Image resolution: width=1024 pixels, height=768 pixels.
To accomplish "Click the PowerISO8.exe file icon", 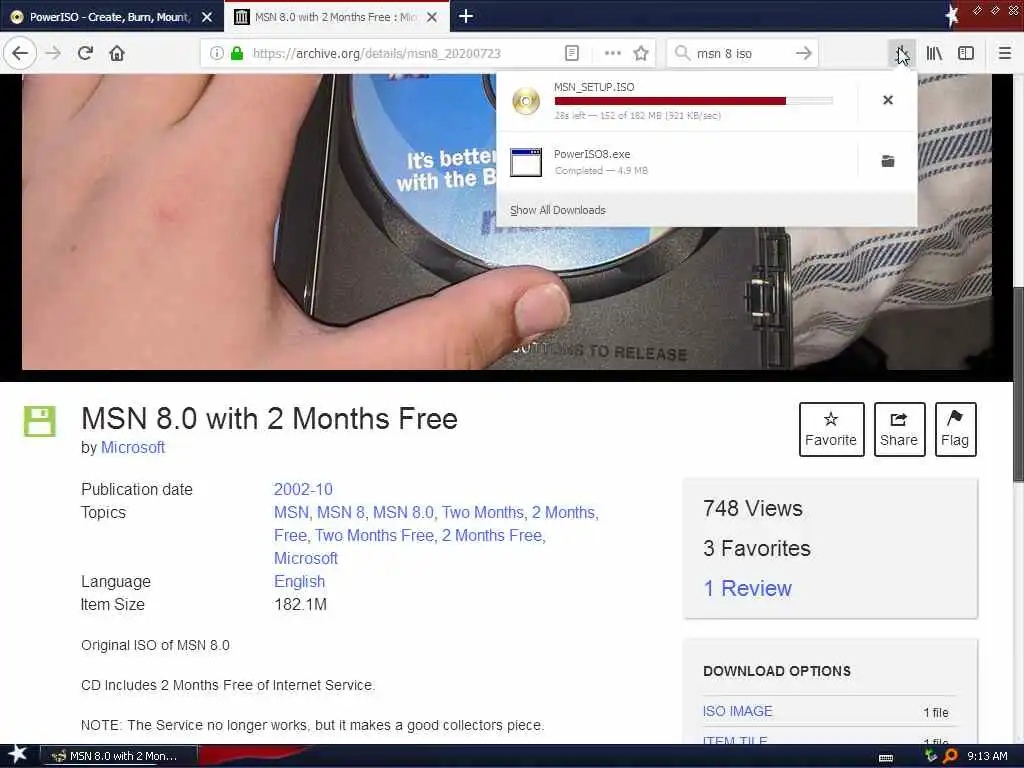I will [526, 162].
